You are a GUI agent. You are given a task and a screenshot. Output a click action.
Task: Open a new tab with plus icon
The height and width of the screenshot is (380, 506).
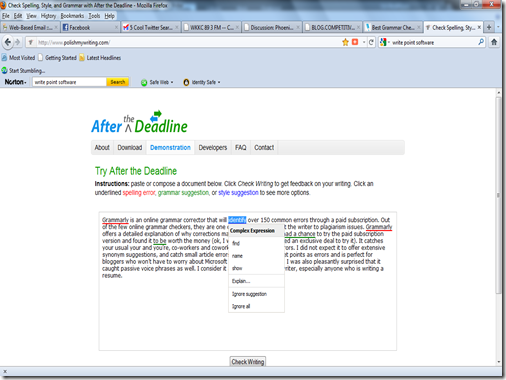point(489,27)
